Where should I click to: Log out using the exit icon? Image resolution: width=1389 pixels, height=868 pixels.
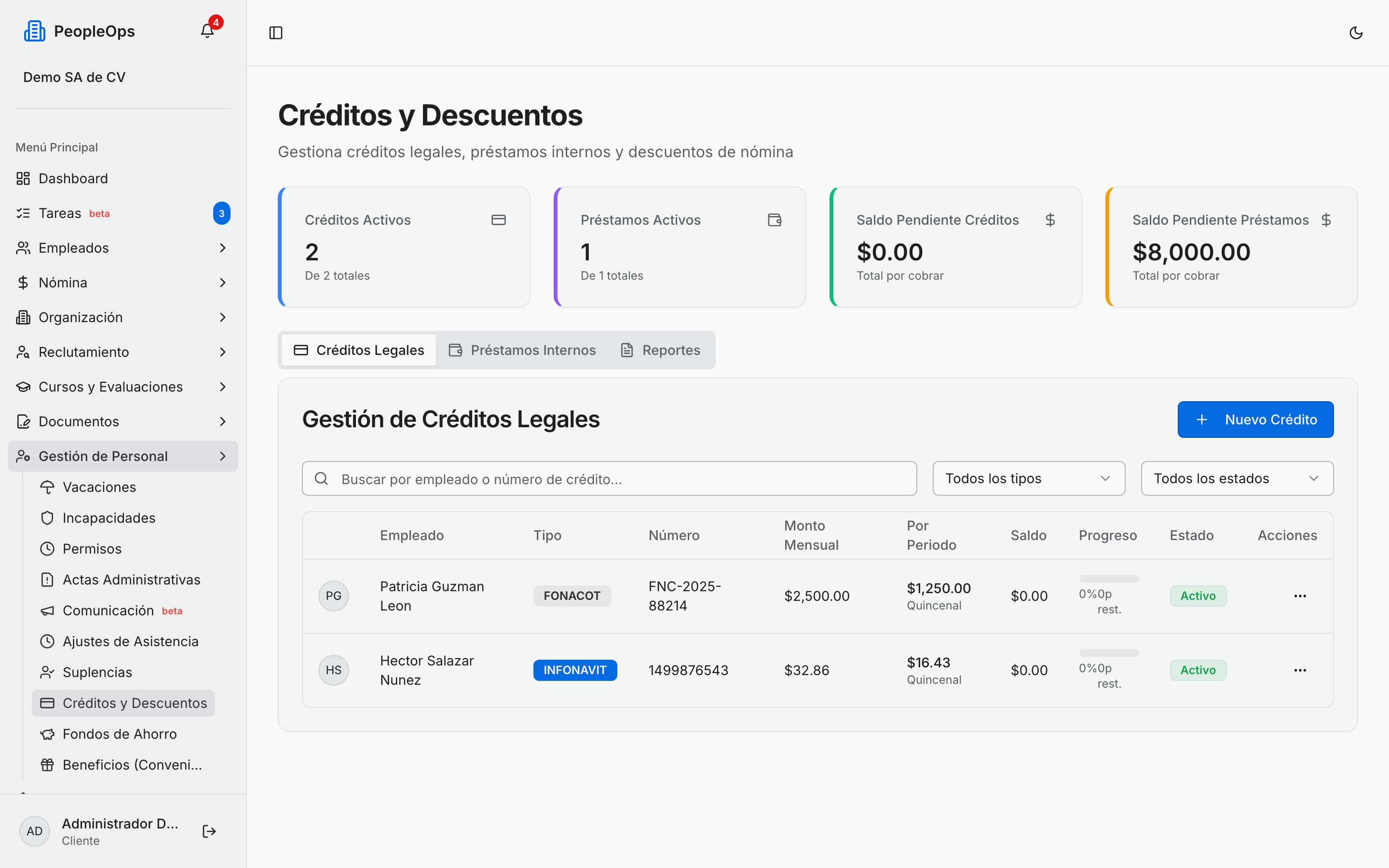click(x=209, y=831)
